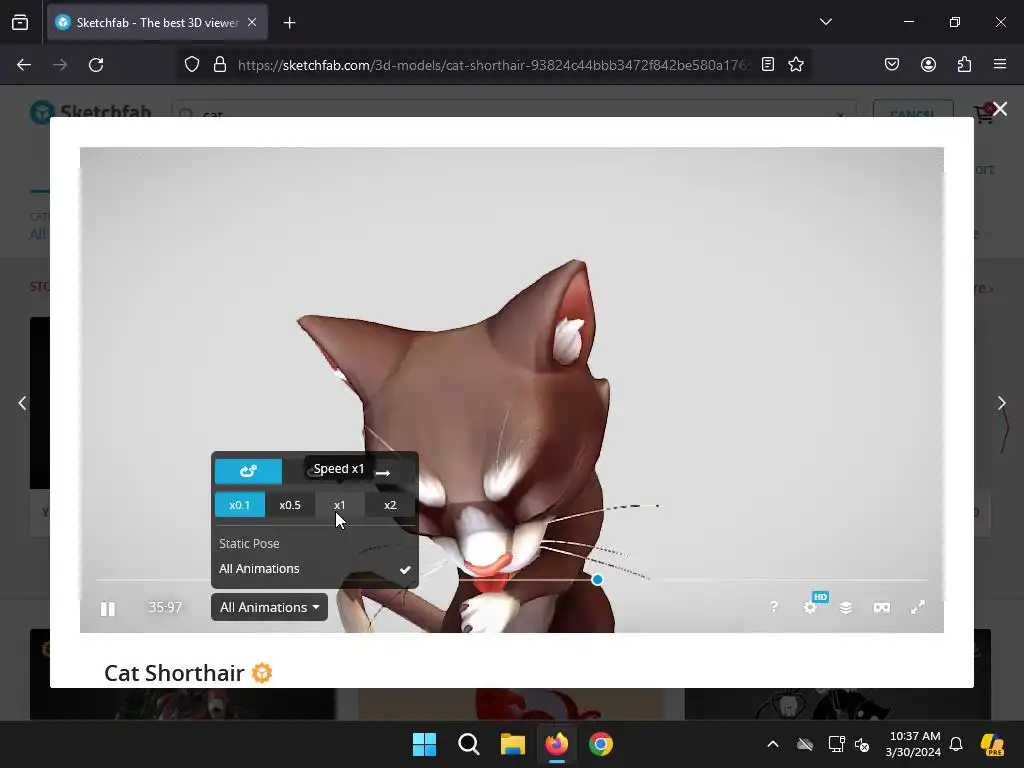Viewport: 1024px width, 768px height.
Task: Open Windows taskbar search
Action: [469, 744]
